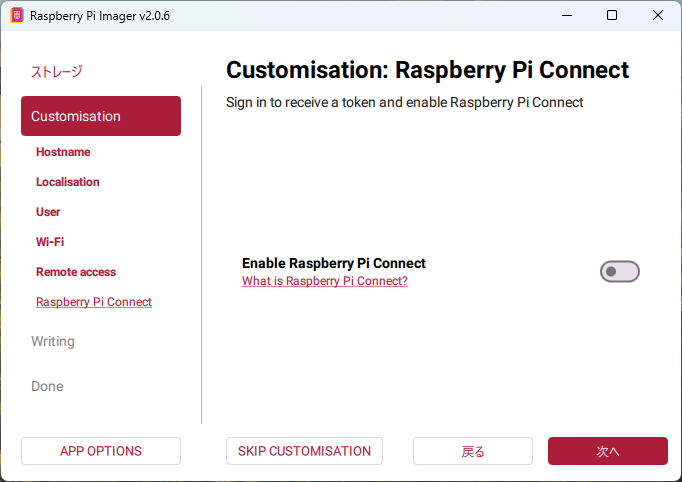Close the Raspberry Pi Imager window
This screenshot has width=682, height=482.
click(x=658, y=16)
